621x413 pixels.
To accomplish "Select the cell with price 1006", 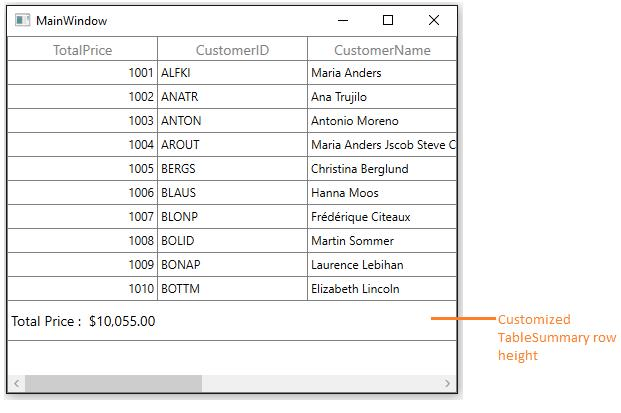I will click(x=82, y=193).
